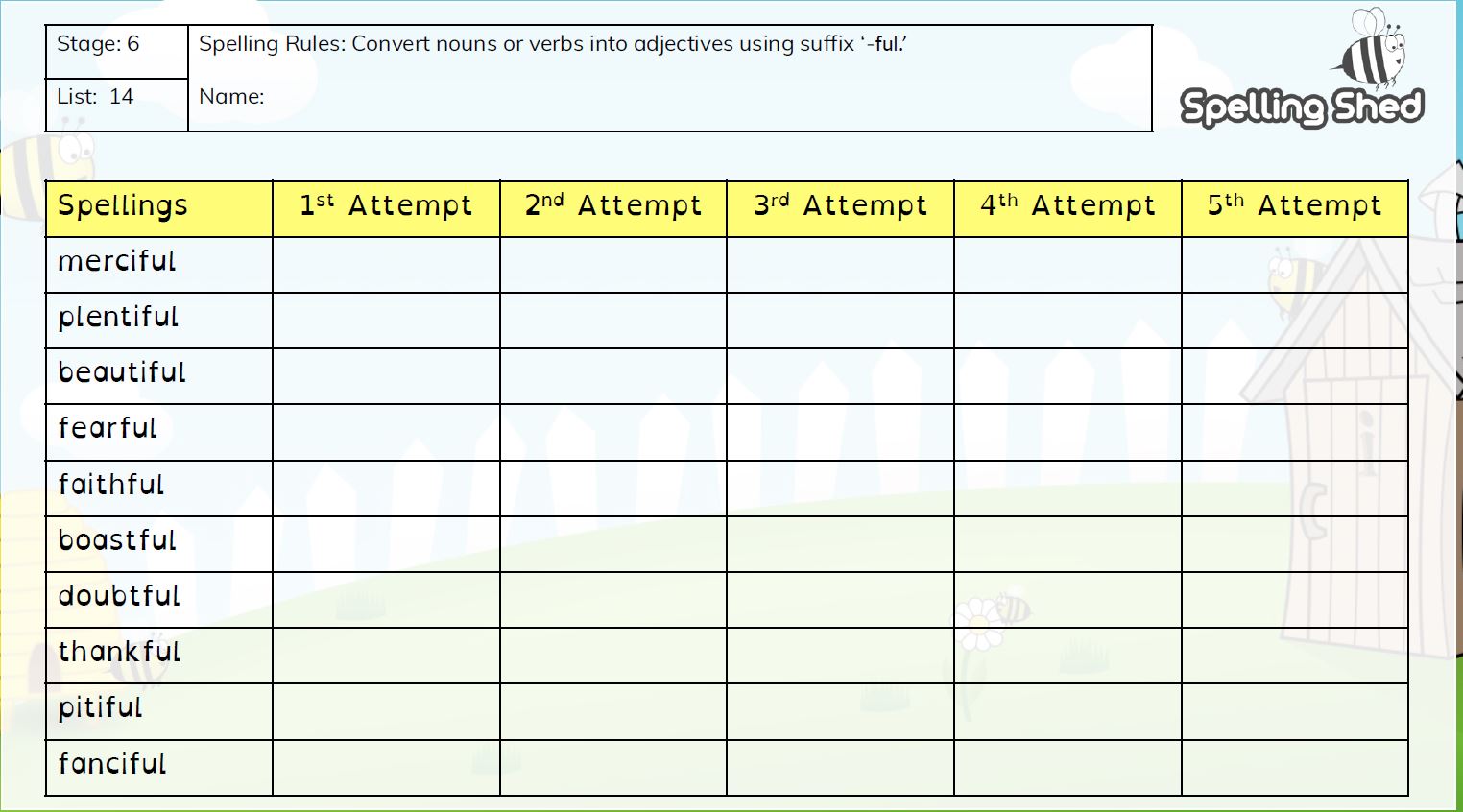The image size is (1463, 812).
Task: Click the 2nd Attempt cell for fearful
Action: click(x=613, y=432)
